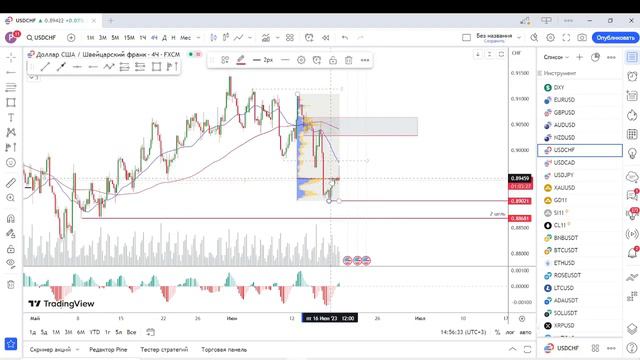Open the timeframe dropdown arrow
This screenshot has height=360, width=640.
coord(198,38)
